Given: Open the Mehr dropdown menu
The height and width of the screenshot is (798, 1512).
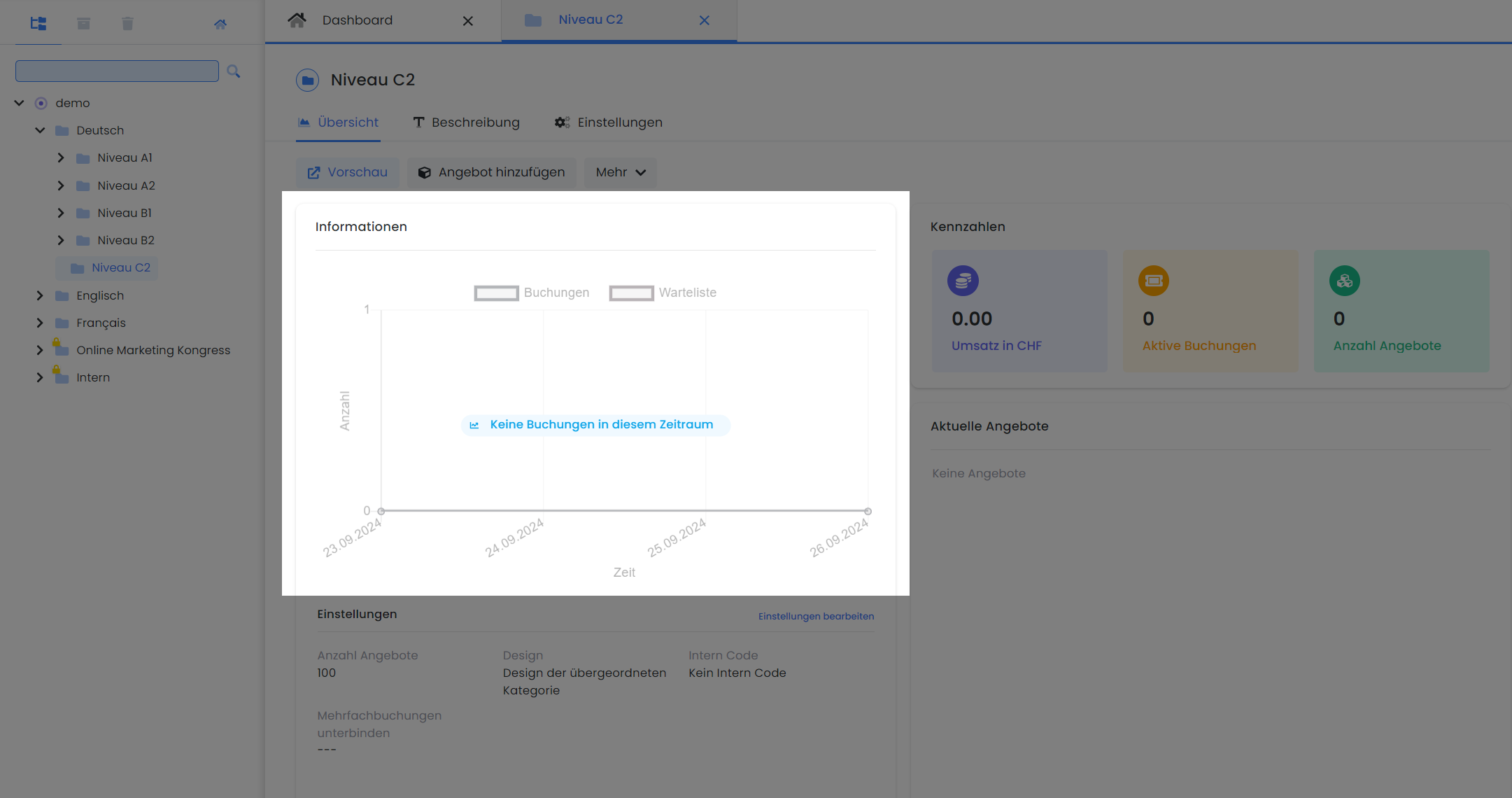Looking at the screenshot, I should tap(621, 172).
